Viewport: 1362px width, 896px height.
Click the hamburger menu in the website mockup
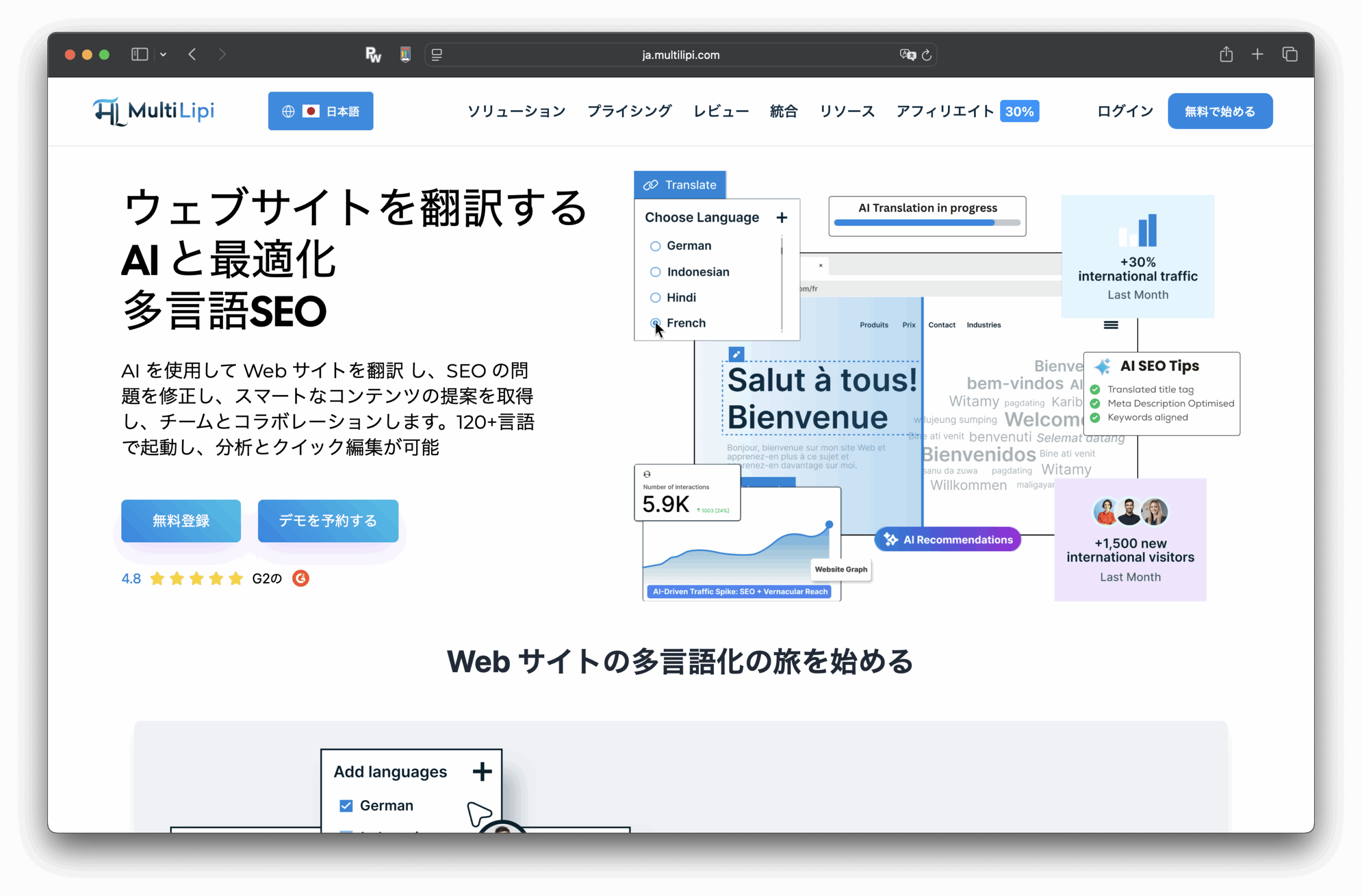pos(1110,324)
